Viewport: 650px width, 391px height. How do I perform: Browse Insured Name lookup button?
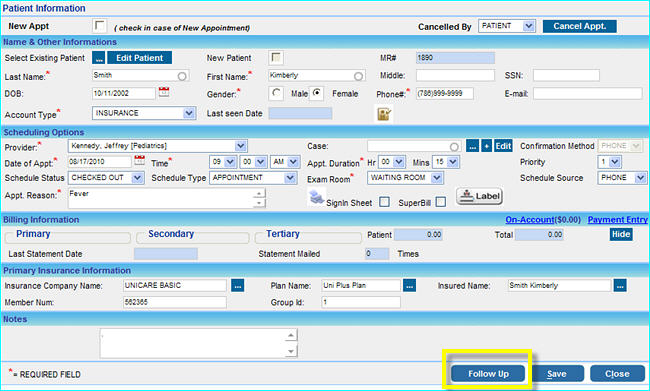[620, 286]
